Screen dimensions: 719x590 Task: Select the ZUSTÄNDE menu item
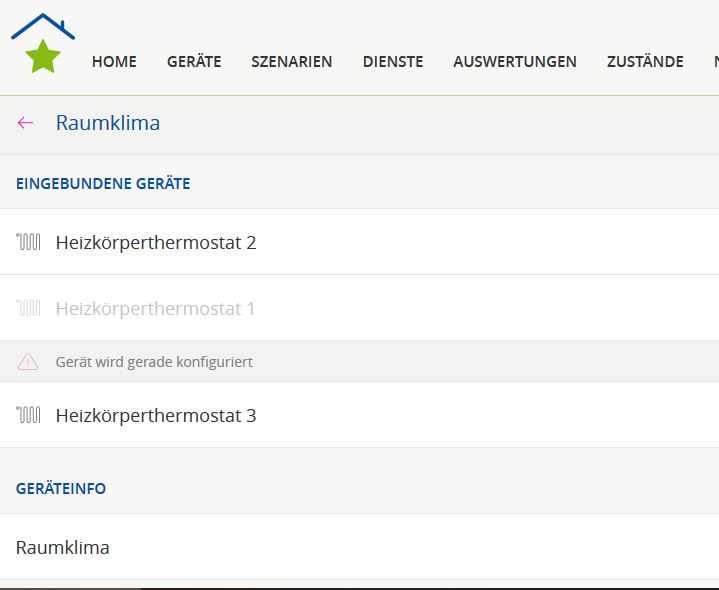point(645,62)
